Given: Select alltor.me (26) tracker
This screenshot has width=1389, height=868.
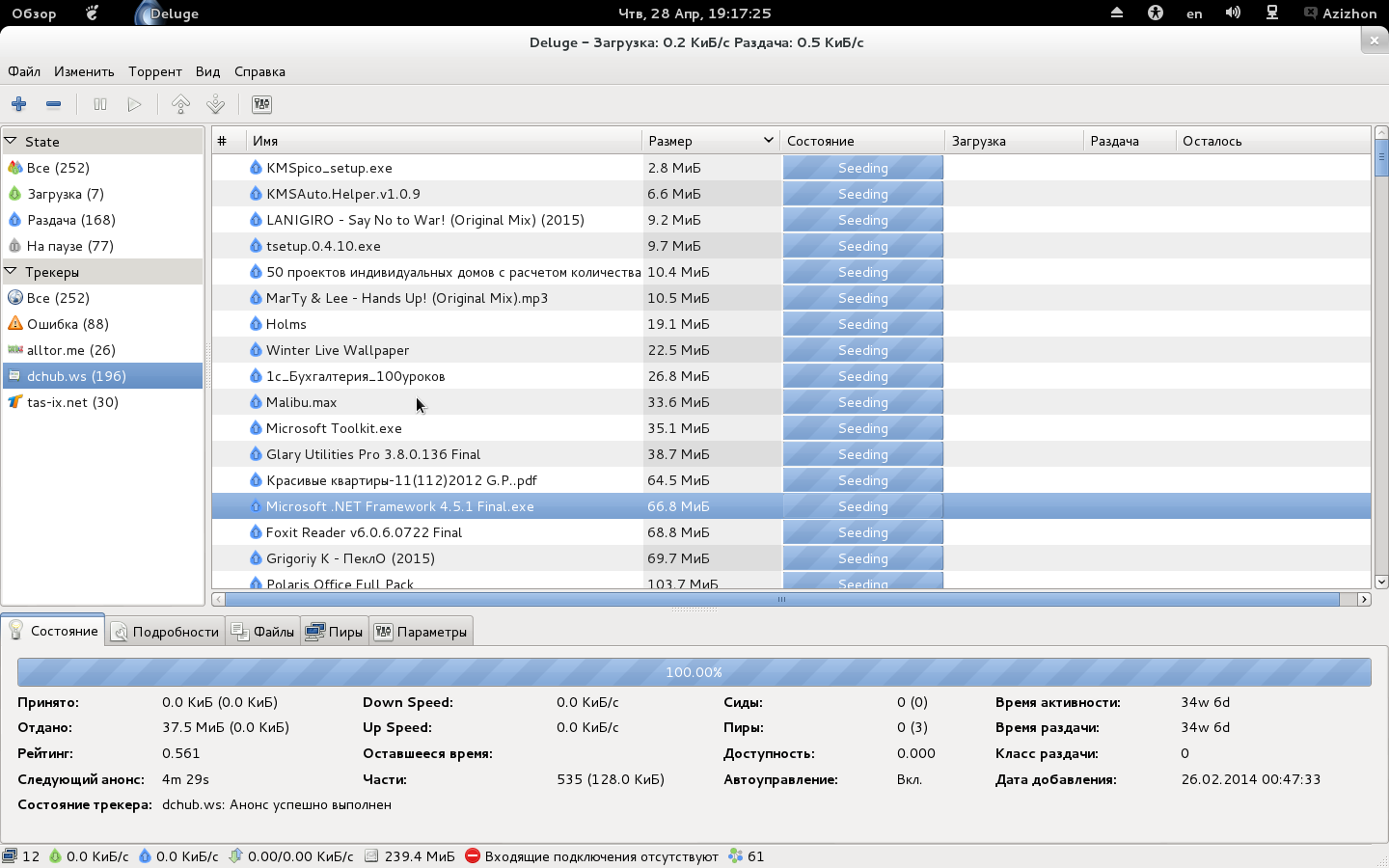Looking at the screenshot, I should point(102,350).
